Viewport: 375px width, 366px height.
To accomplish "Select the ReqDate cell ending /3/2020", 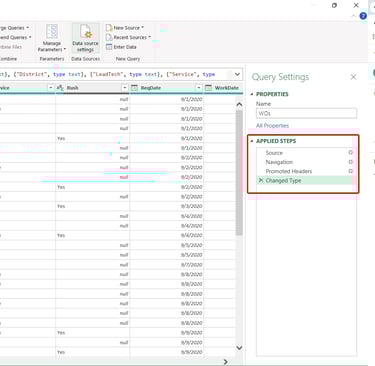I will tap(166, 206).
